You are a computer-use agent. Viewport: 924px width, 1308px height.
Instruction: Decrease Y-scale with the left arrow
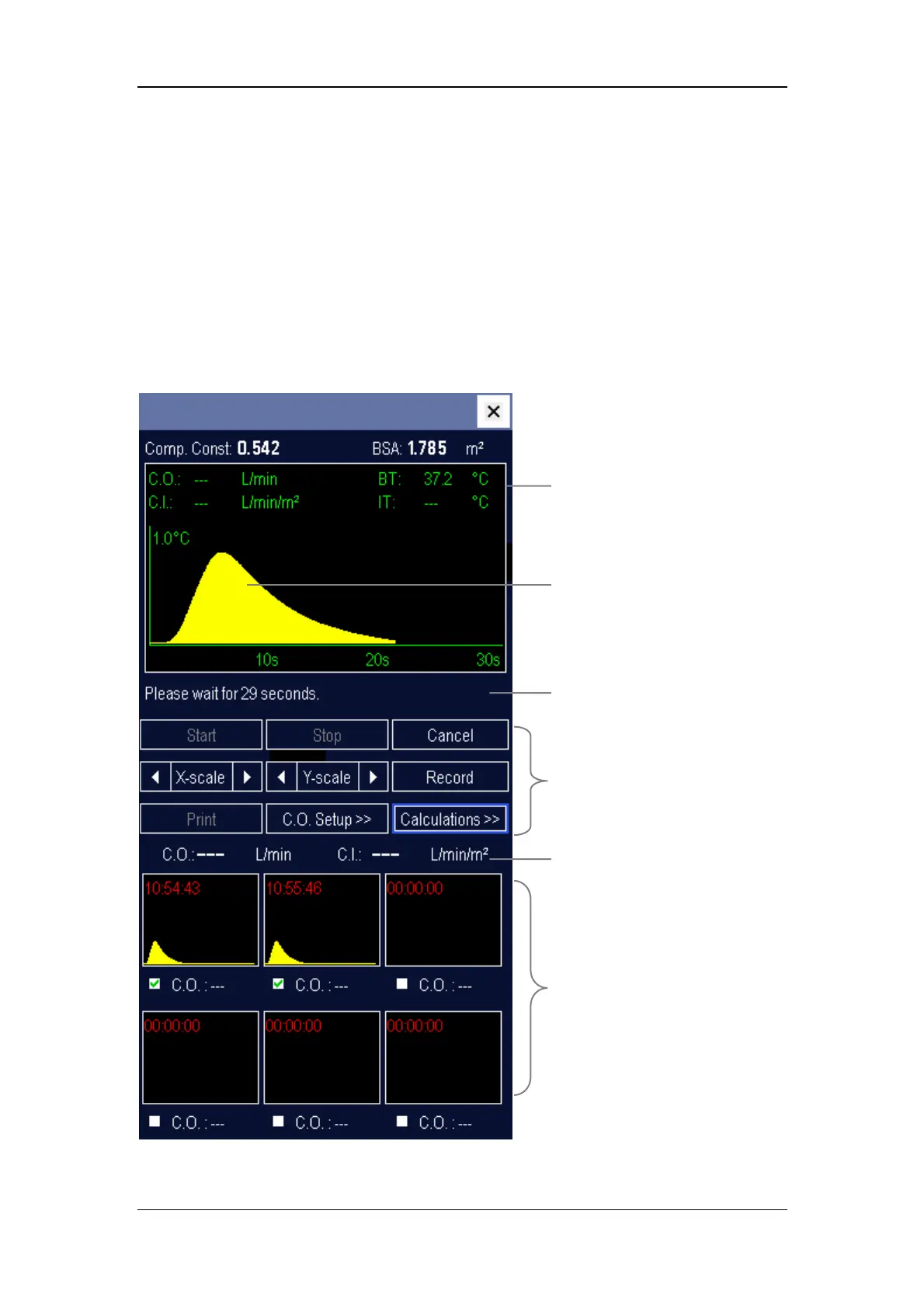point(281,777)
